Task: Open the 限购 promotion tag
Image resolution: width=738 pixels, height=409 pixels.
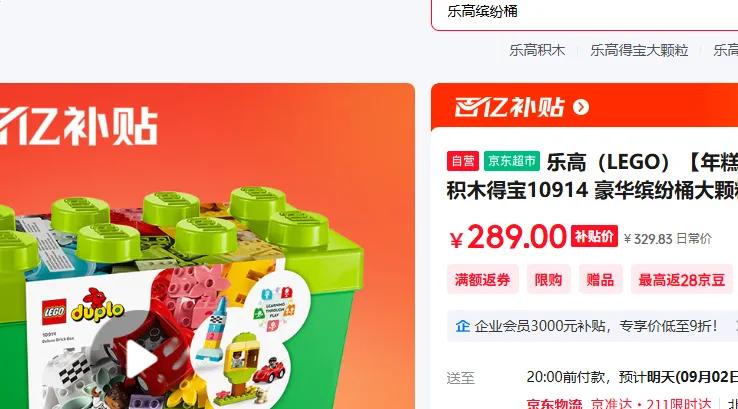Action: (548, 280)
